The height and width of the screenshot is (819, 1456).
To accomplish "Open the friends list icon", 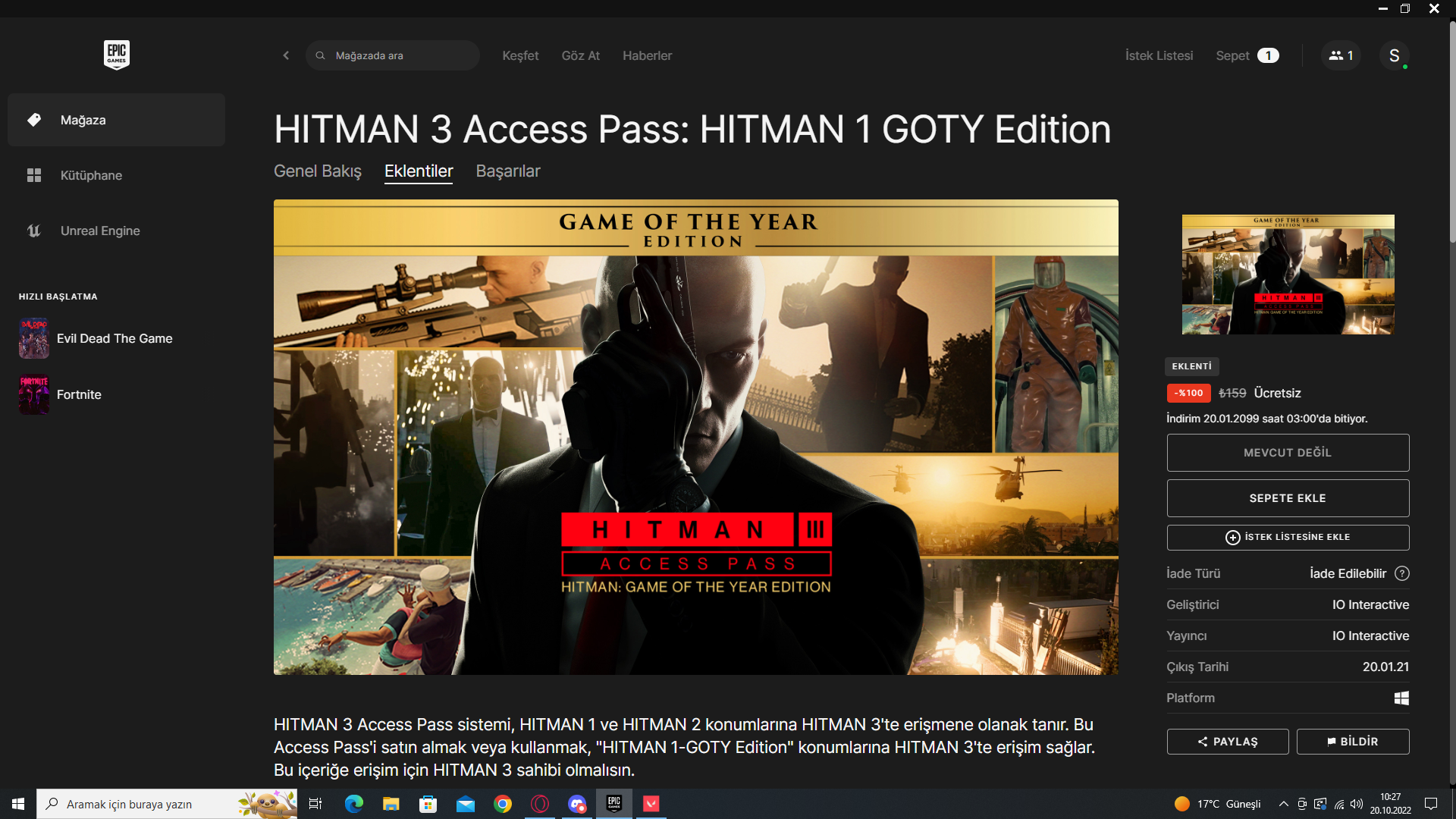I will click(1340, 55).
